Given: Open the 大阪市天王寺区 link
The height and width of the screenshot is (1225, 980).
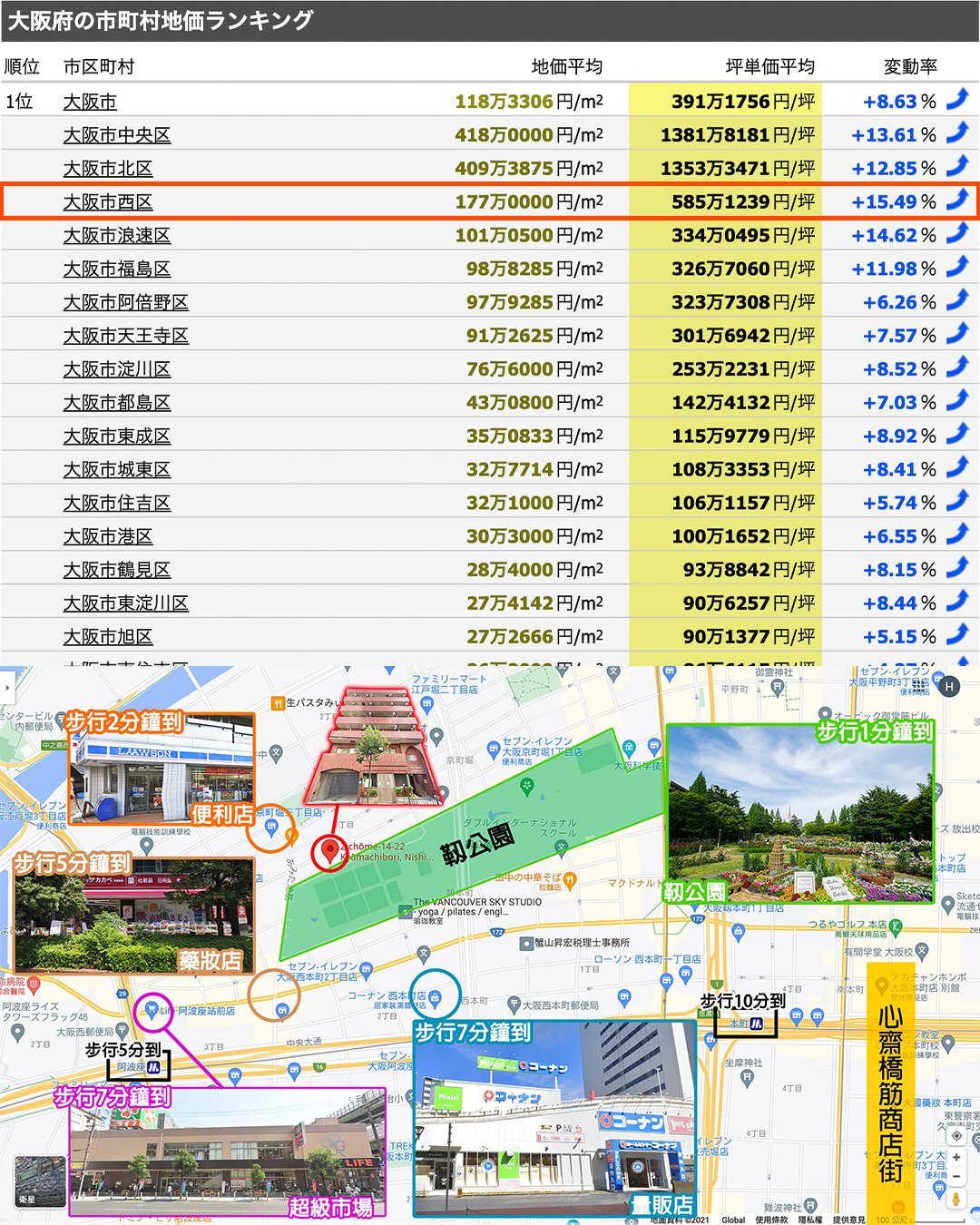Looking at the screenshot, I should pos(125,336).
